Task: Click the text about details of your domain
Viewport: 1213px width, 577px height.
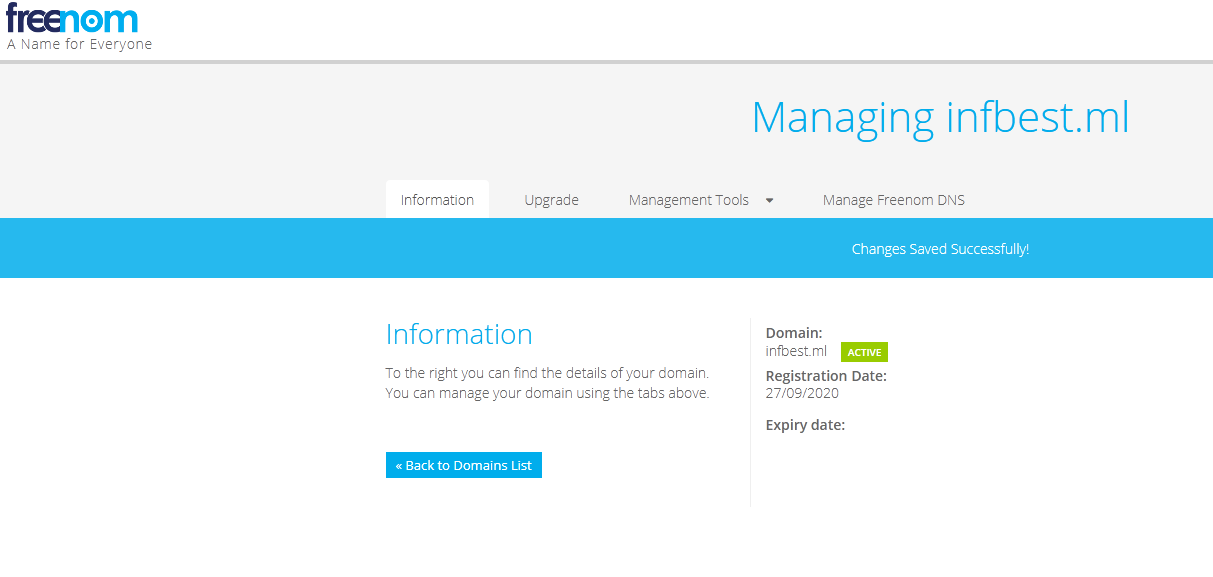Action: point(547,373)
